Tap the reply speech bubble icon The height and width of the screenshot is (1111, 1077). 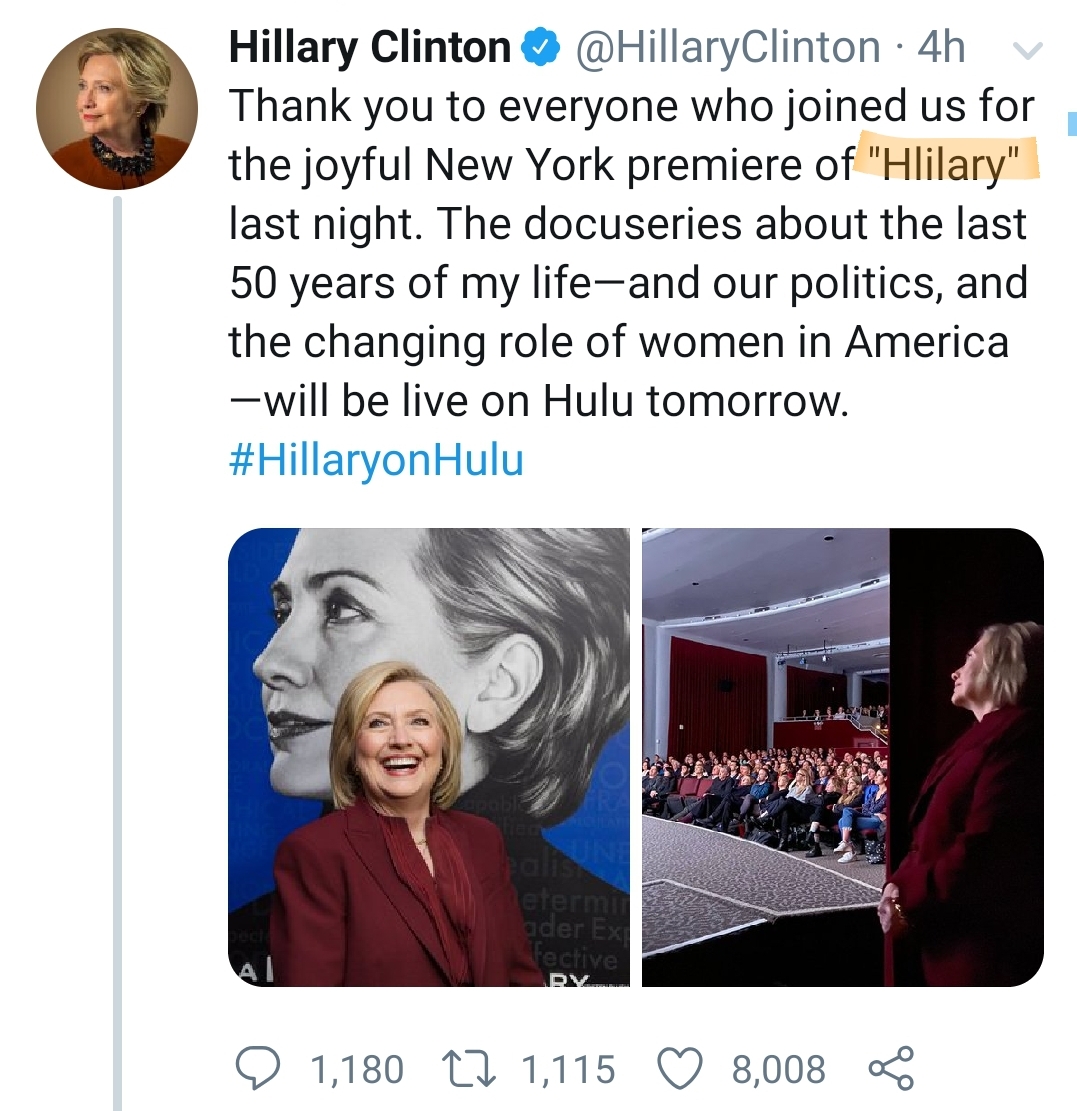pyautogui.click(x=258, y=1068)
